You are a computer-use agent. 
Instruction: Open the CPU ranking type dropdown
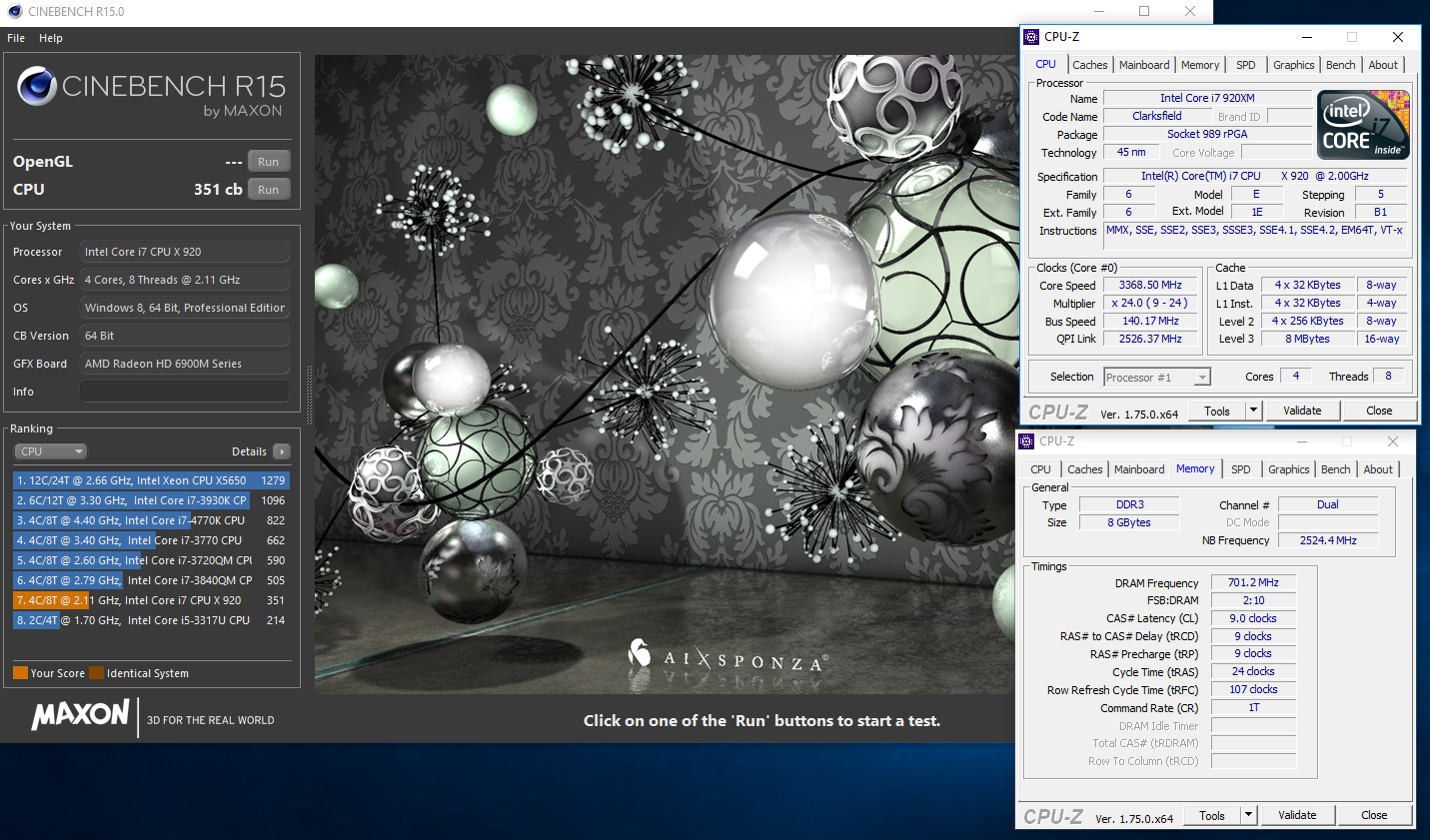pyautogui.click(x=51, y=451)
